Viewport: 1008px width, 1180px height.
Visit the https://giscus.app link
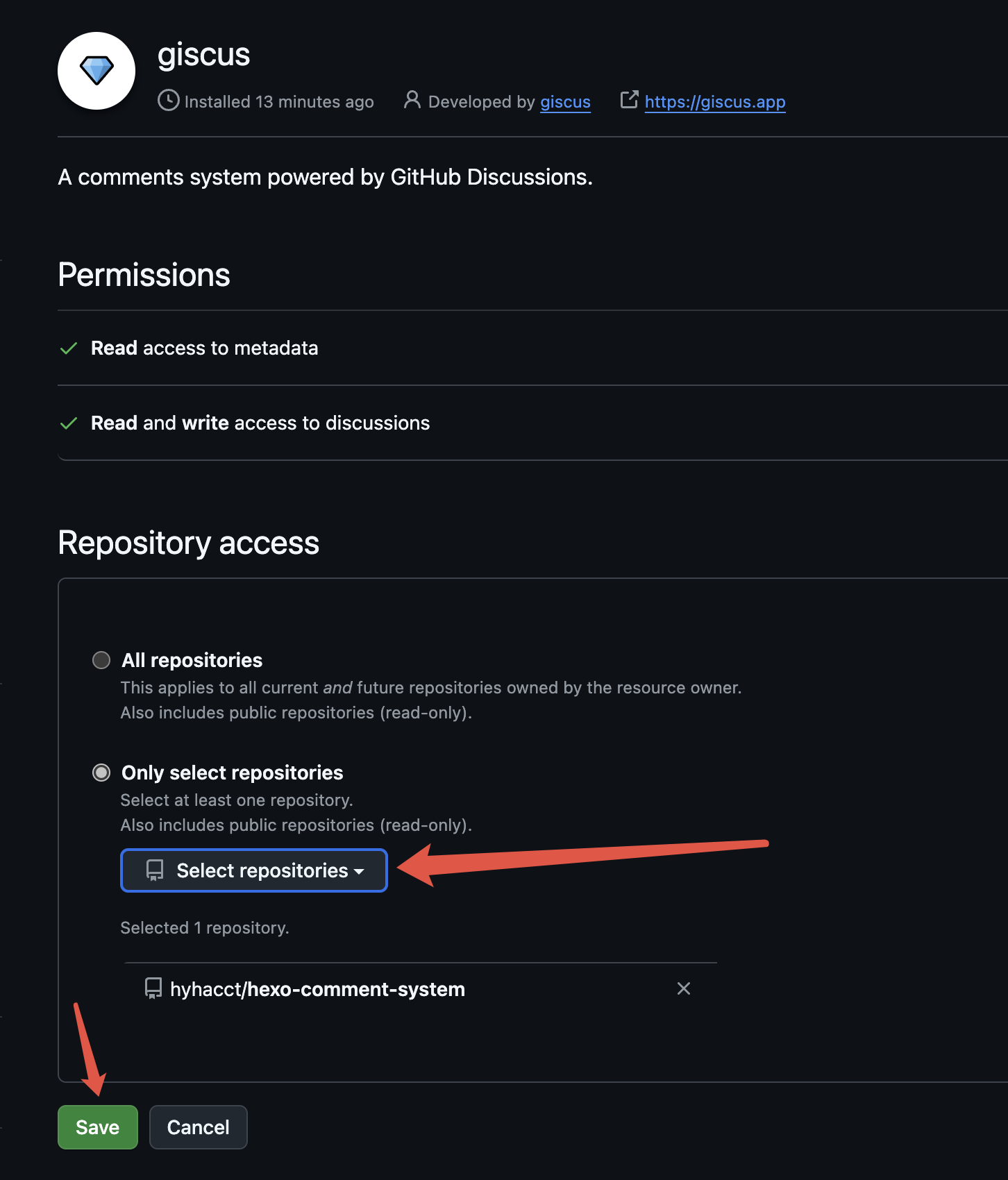[x=715, y=102]
